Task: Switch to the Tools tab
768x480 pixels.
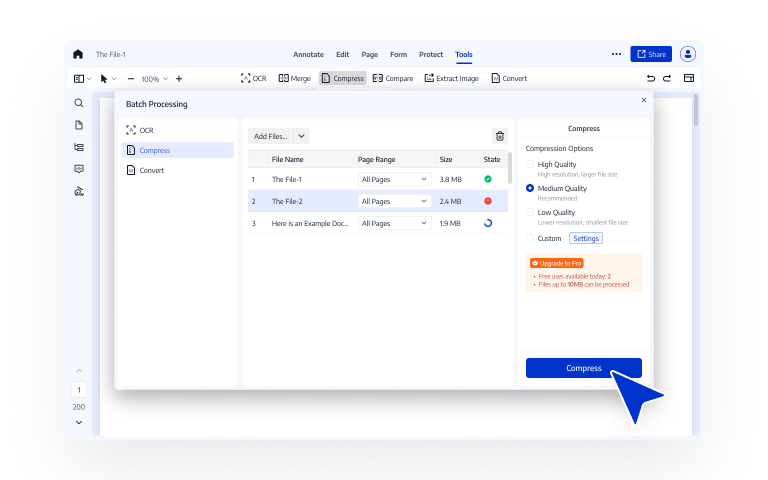Action: (x=463, y=54)
